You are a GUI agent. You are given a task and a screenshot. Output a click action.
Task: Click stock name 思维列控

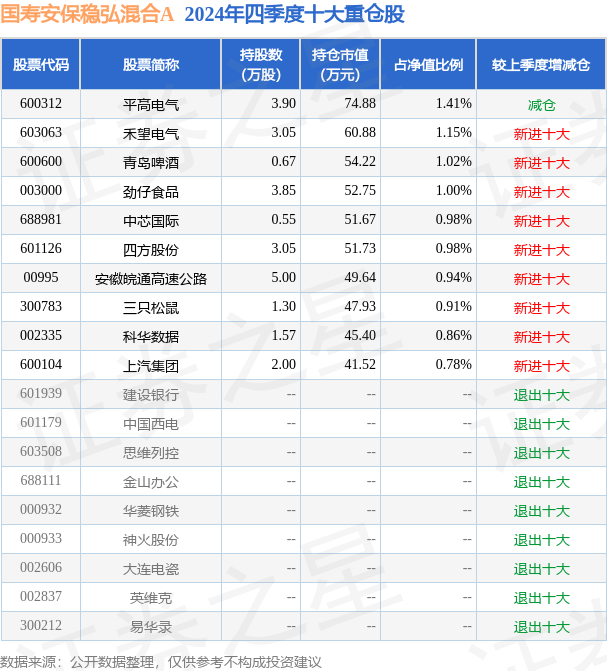pos(151,454)
